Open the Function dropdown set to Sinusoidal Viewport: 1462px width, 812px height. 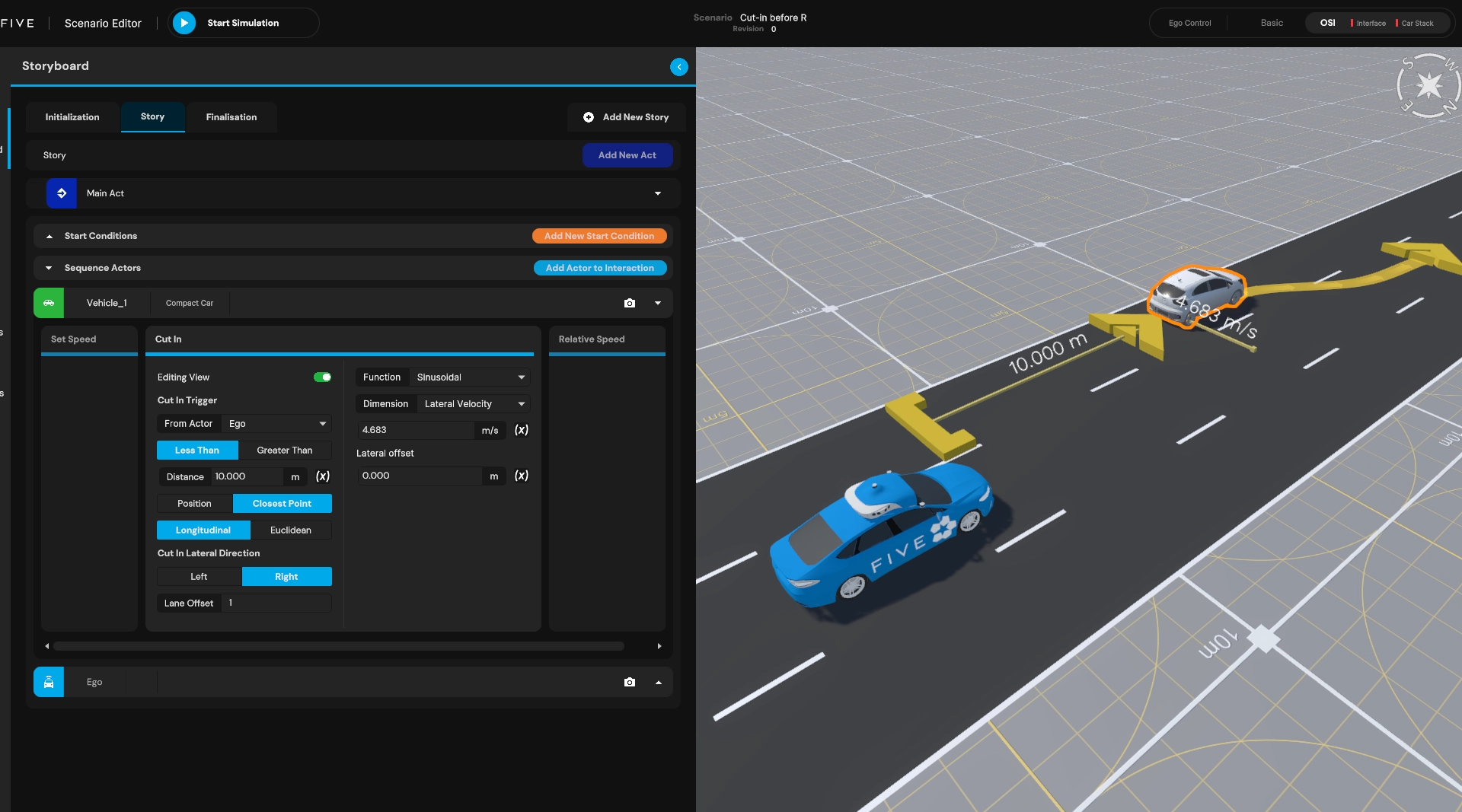click(x=469, y=377)
